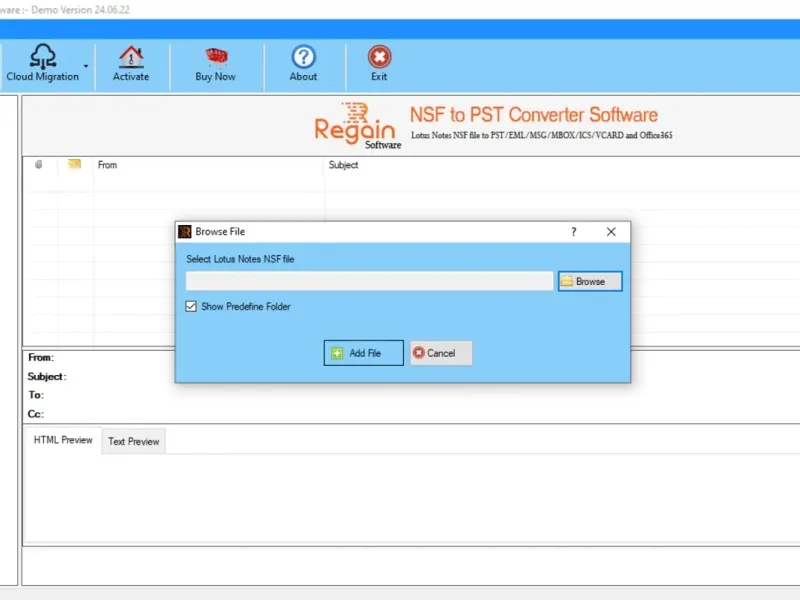Click the dialog help question mark
The width and height of the screenshot is (800, 600).
tap(573, 232)
